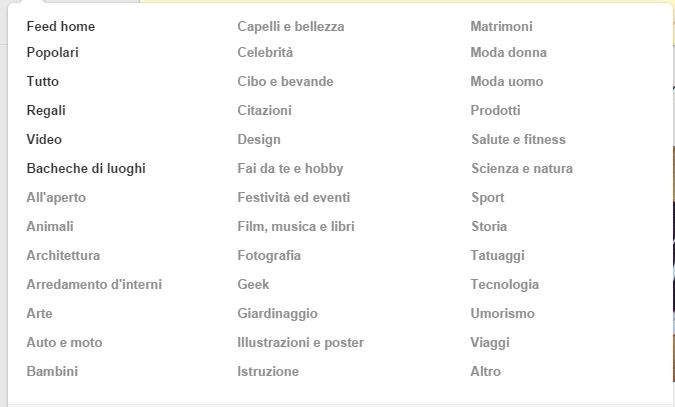Open the Fotografia category
This screenshot has width=675, height=407.
coord(269,255)
